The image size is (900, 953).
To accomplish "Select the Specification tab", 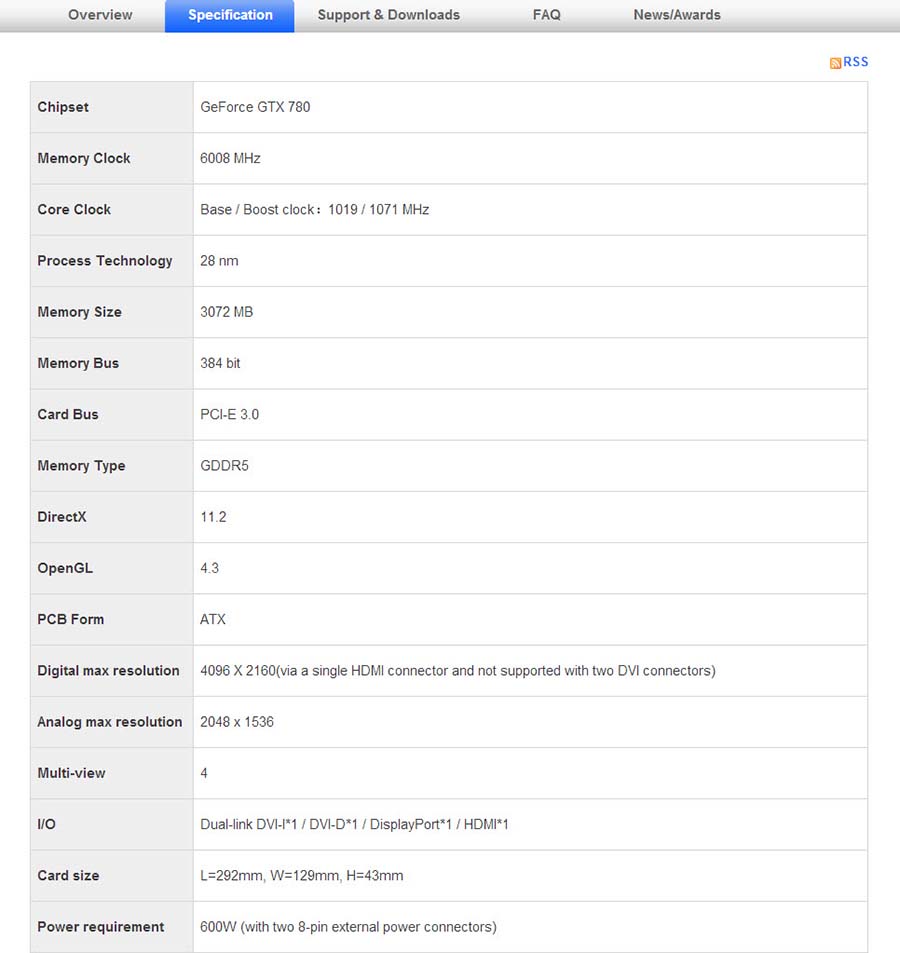I will tap(230, 15).
